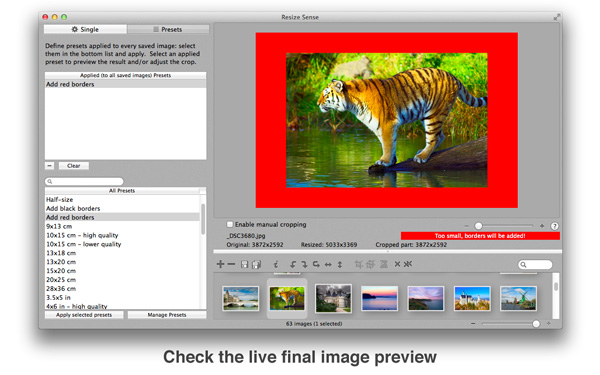Select the windmill thumbnail image
This screenshot has height=375, width=600.
(518, 298)
